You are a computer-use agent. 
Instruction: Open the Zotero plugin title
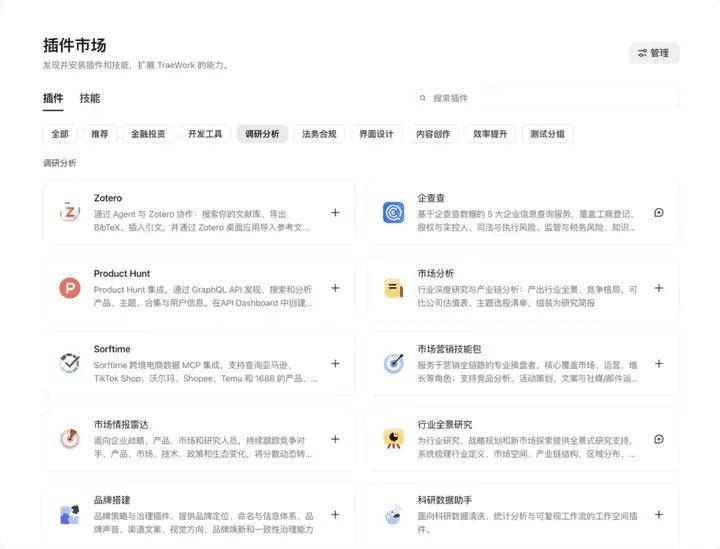tap(108, 198)
